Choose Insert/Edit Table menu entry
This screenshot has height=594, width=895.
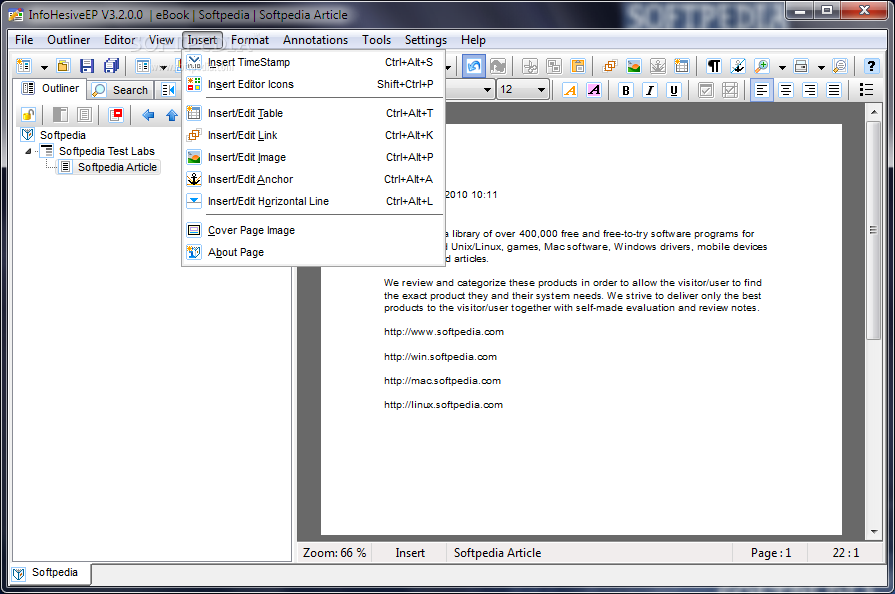point(312,113)
